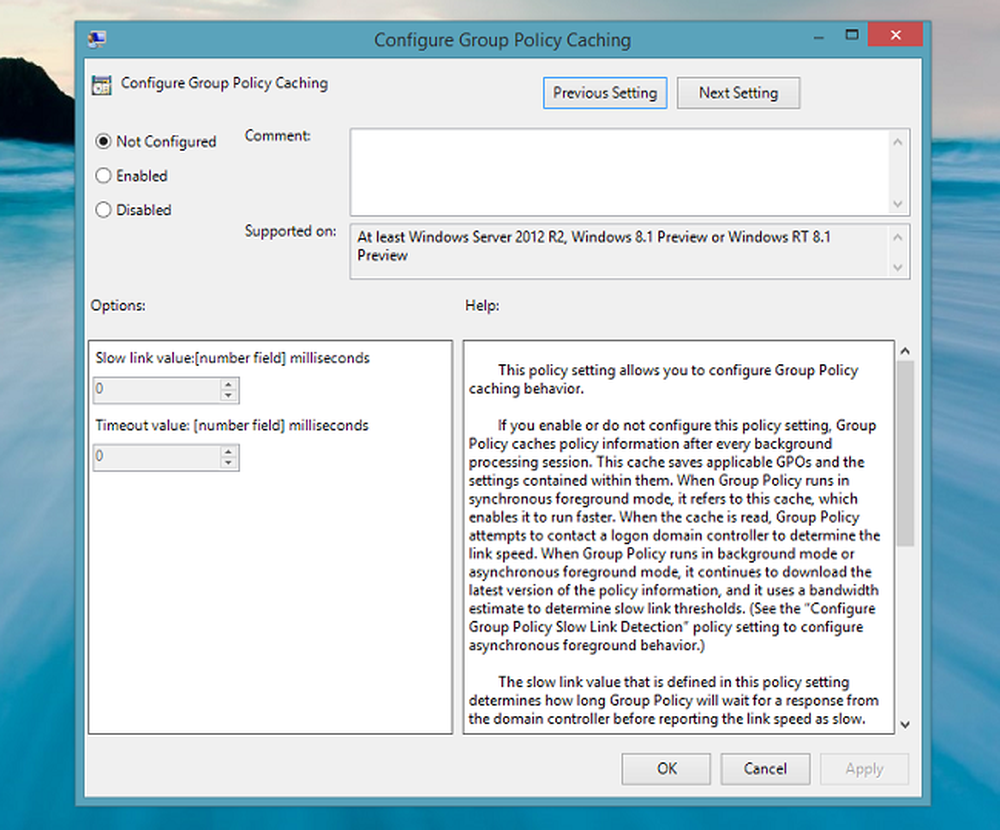Click the title bar system menu icon
Image resolution: width=1000 pixels, height=830 pixels.
point(98,40)
